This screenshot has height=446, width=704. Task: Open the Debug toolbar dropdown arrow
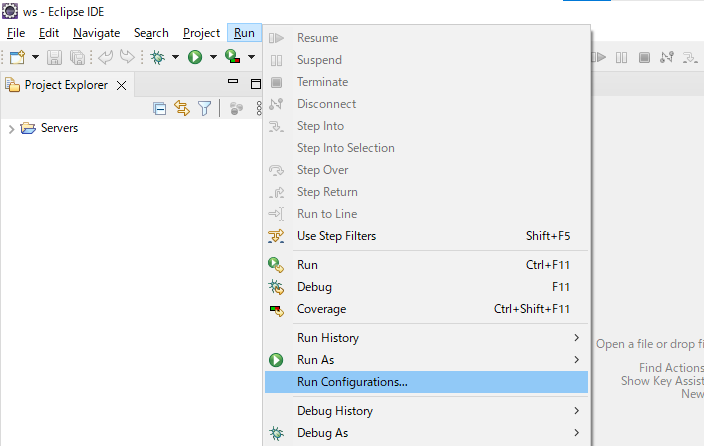point(176,57)
